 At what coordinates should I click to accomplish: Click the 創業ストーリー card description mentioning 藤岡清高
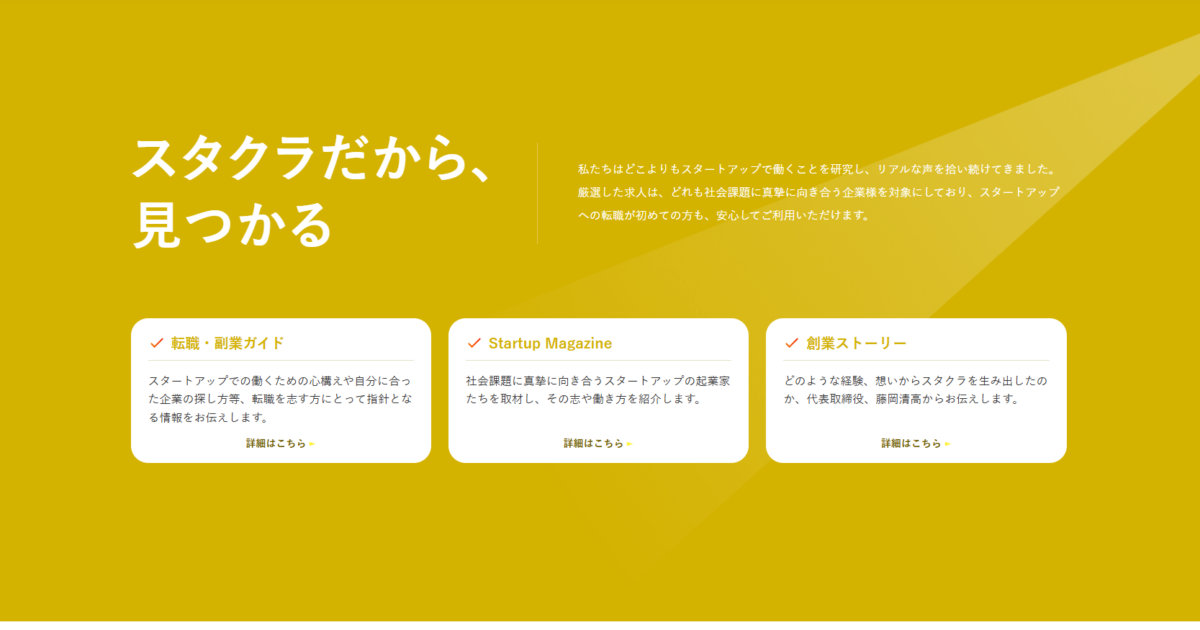click(x=916, y=390)
